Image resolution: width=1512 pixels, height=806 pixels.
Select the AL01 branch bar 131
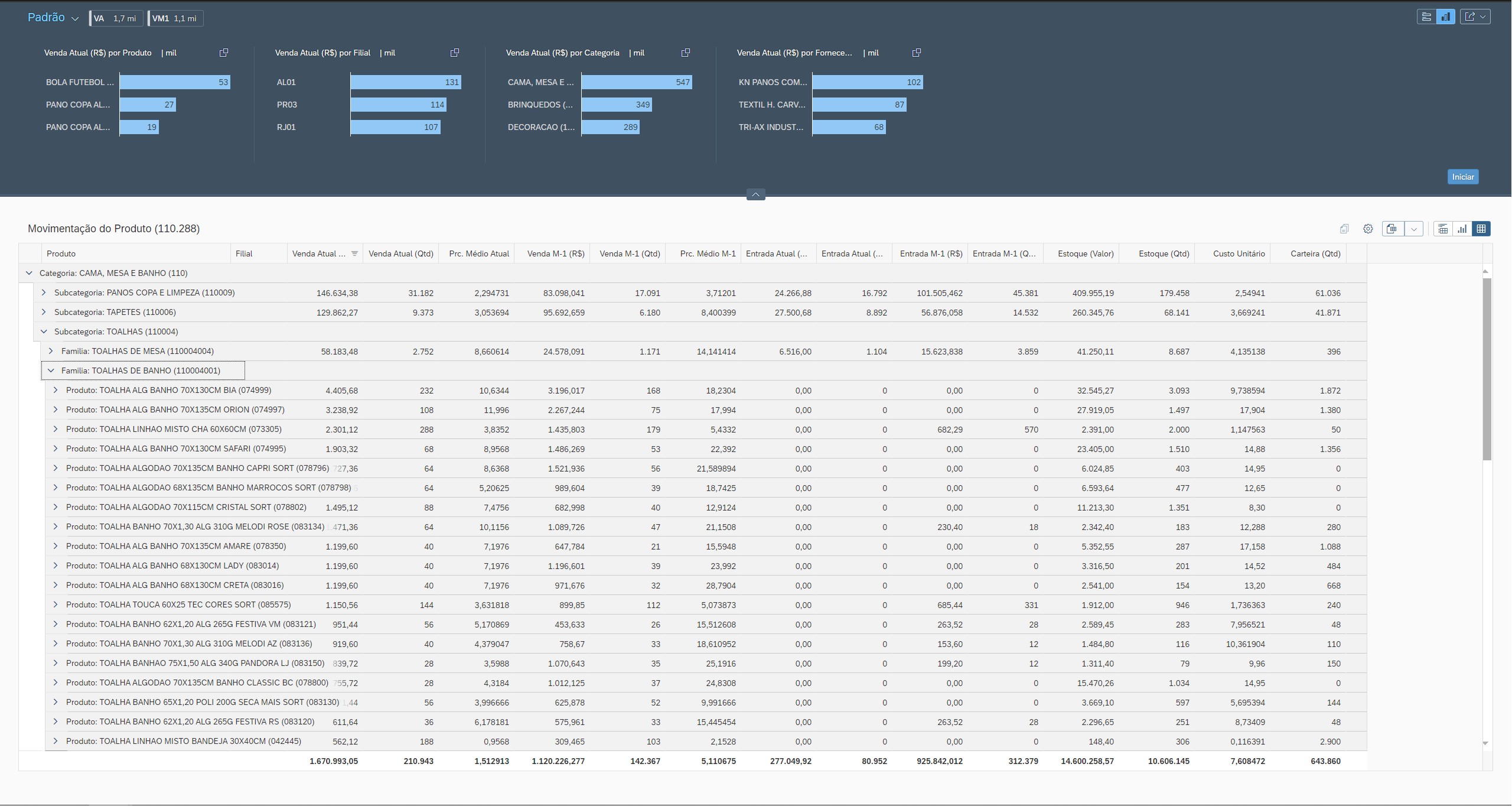tap(406, 82)
